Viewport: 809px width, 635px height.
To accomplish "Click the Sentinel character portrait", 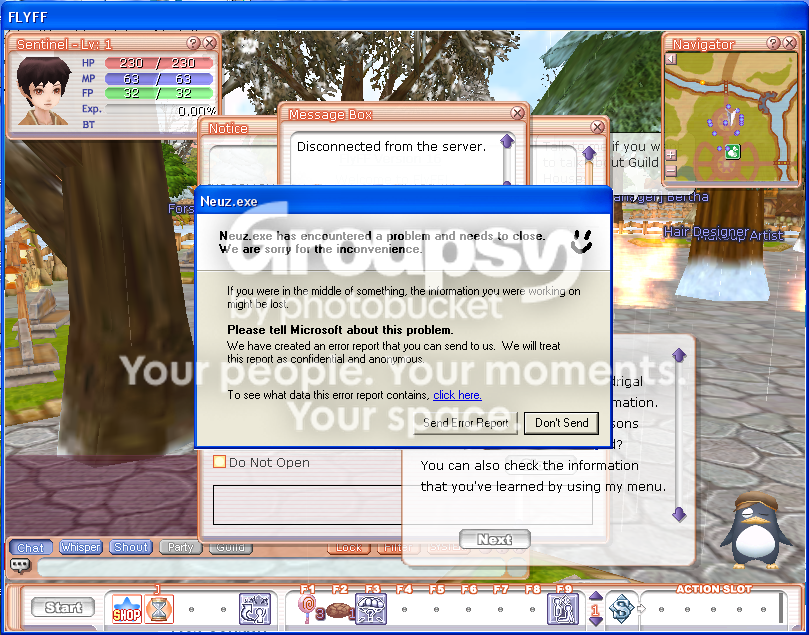I will (x=43, y=91).
